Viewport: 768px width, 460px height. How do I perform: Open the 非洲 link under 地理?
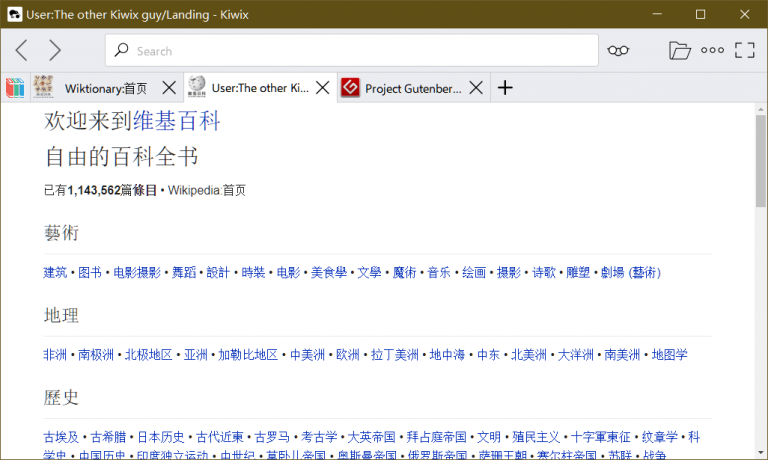(x=55, y=355)
